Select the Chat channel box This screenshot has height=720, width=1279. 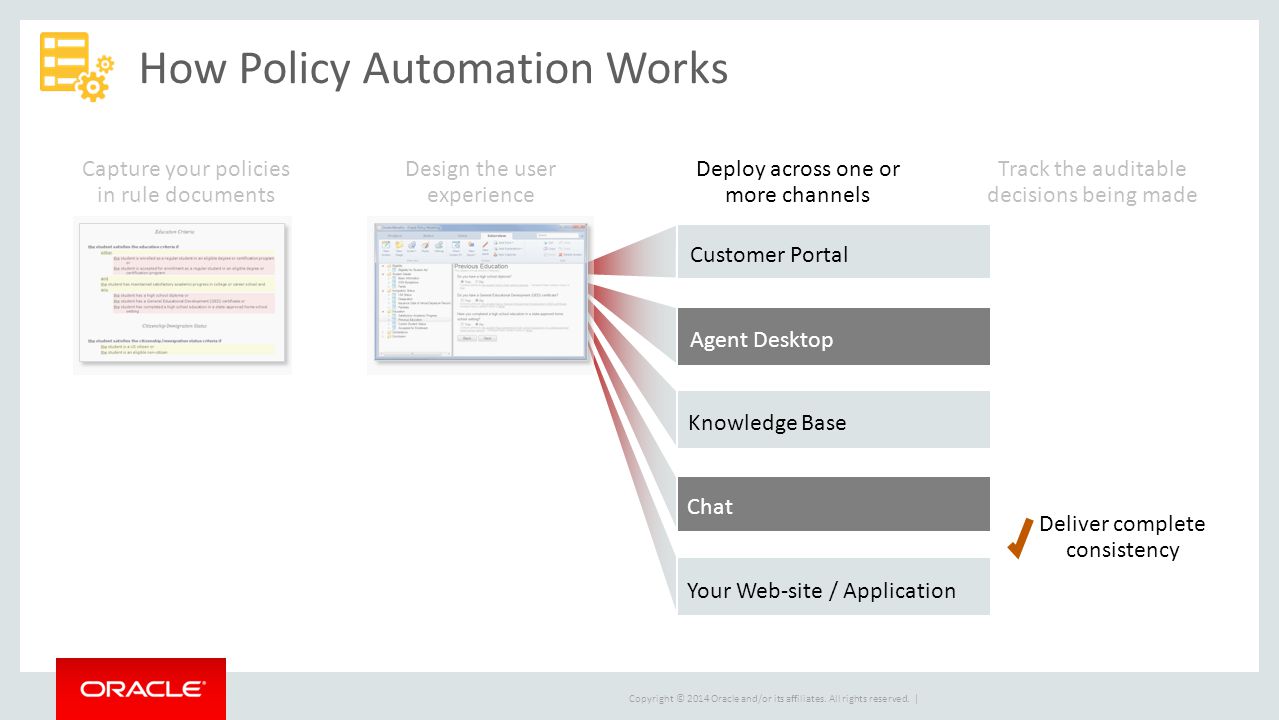pos(833,504)
